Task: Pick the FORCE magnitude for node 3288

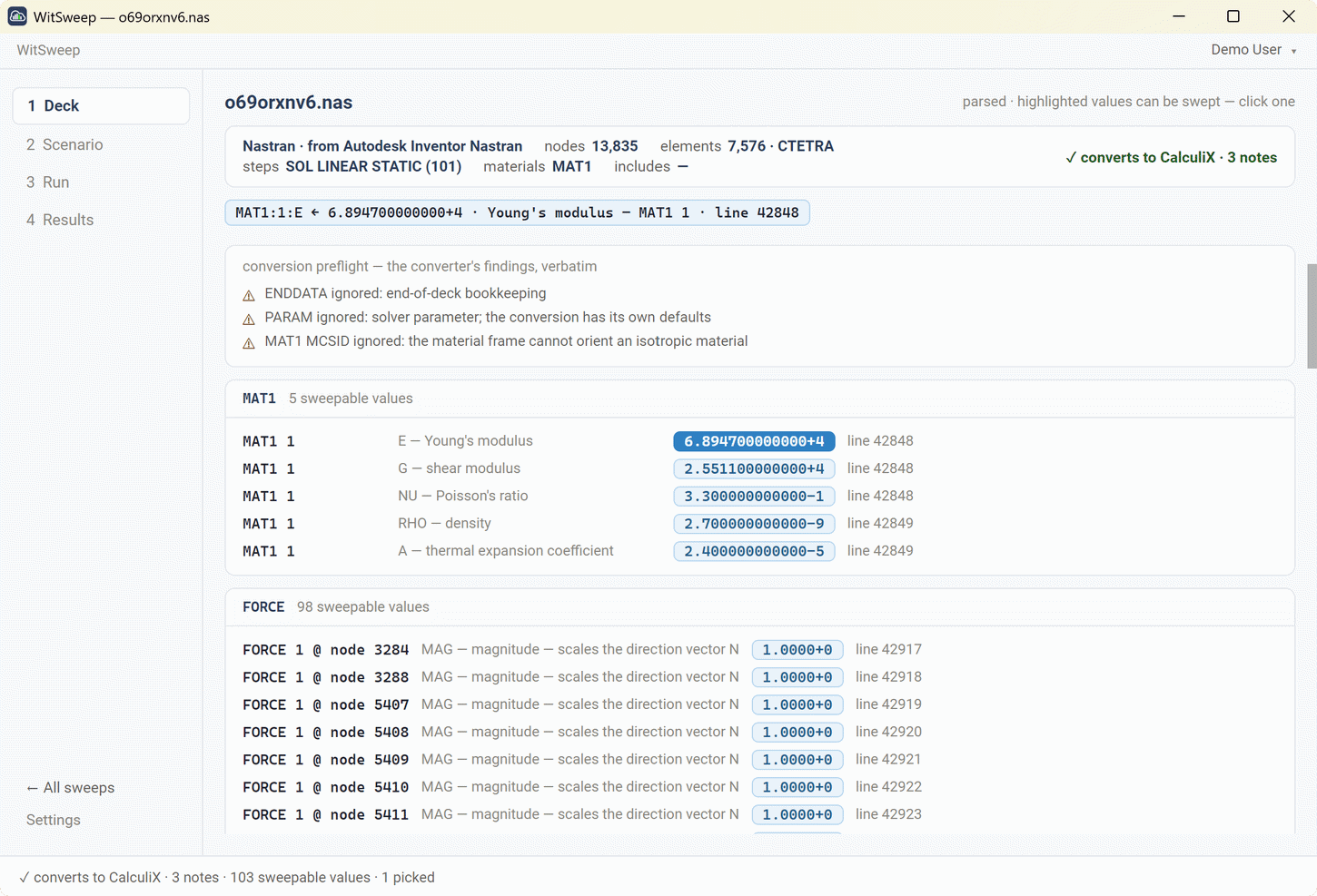Action: click(x=797, y=677)
